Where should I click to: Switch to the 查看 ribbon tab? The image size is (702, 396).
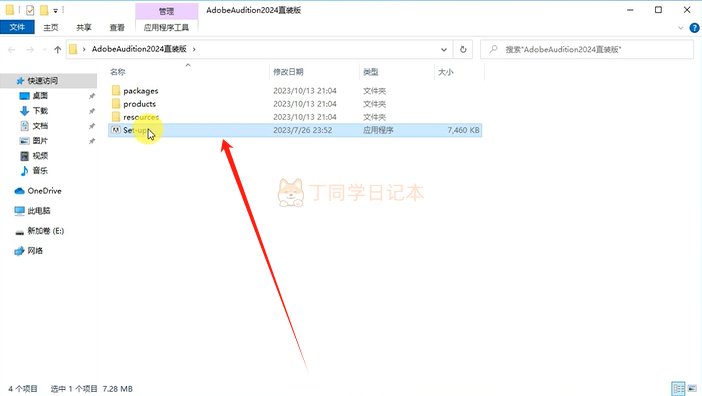pos(117,27)
